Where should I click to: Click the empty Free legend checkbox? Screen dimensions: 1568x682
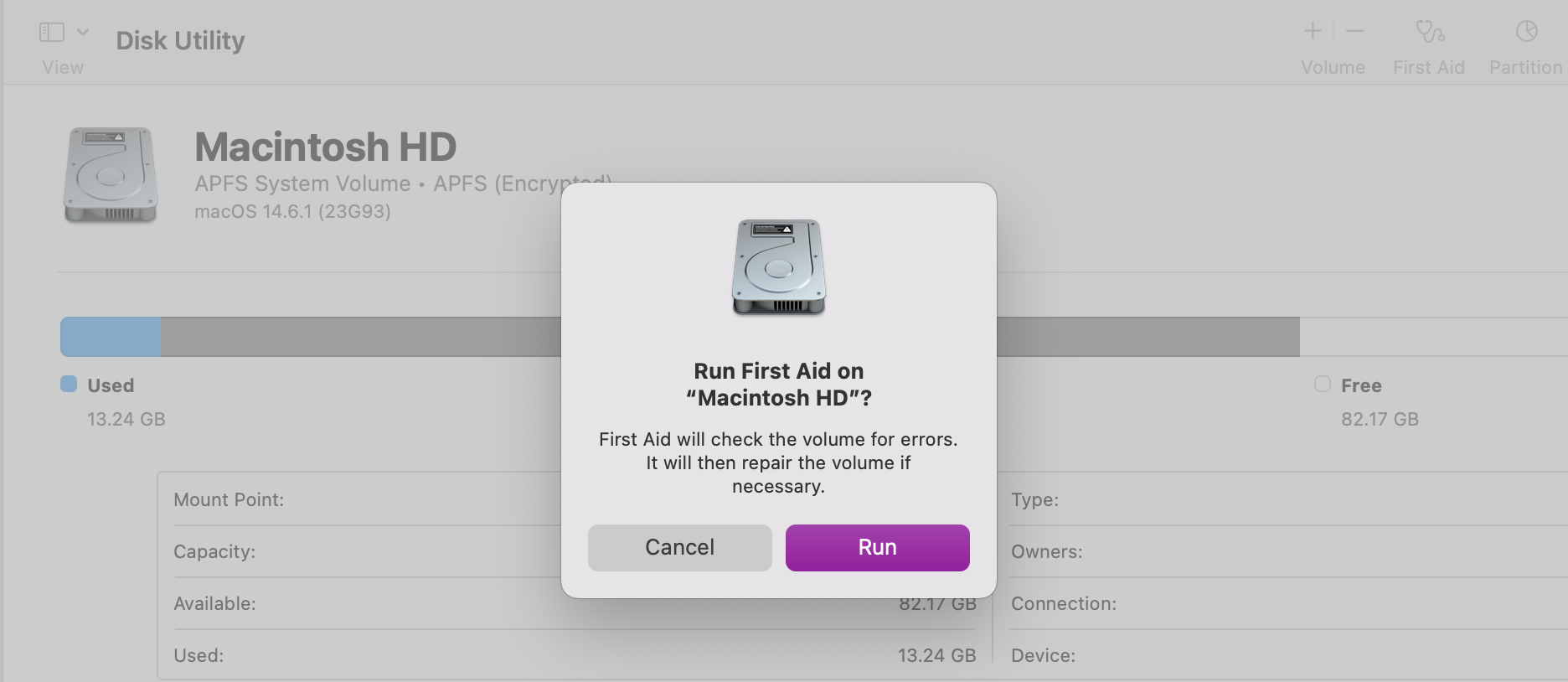pyautogui.click(x=1322, y=385)
